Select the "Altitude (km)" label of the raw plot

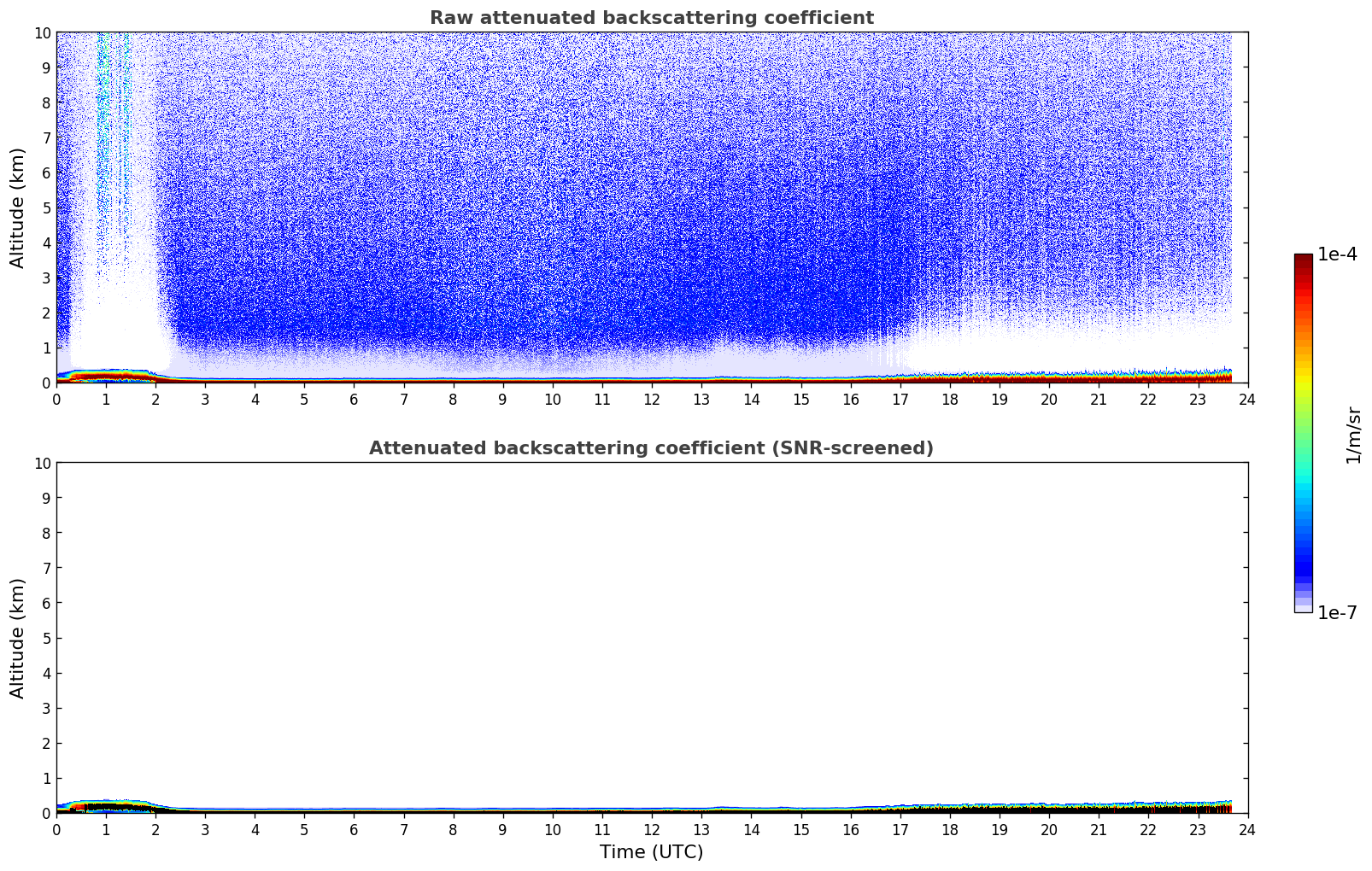click(18, 208)
